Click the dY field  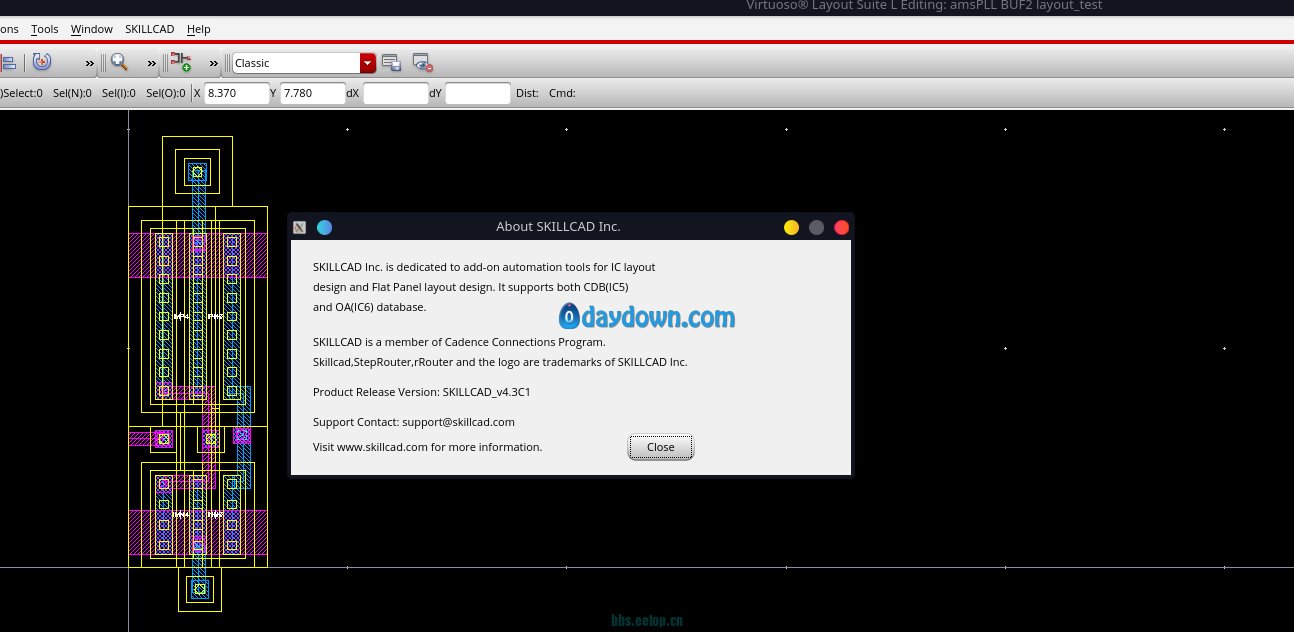[x=478, y=93]
